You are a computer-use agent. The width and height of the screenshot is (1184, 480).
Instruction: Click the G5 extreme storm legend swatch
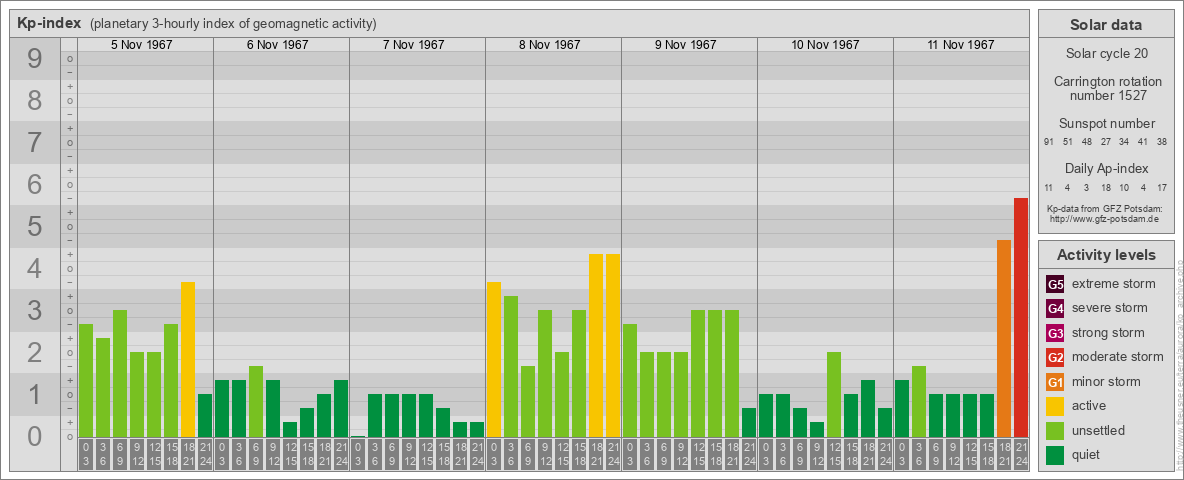(1055, 284)
